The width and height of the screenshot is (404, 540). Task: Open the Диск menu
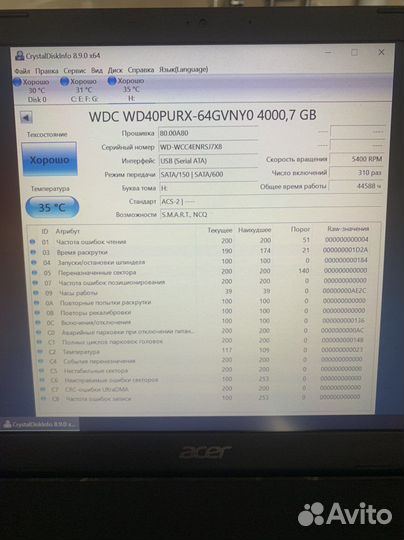pos(115,70)
